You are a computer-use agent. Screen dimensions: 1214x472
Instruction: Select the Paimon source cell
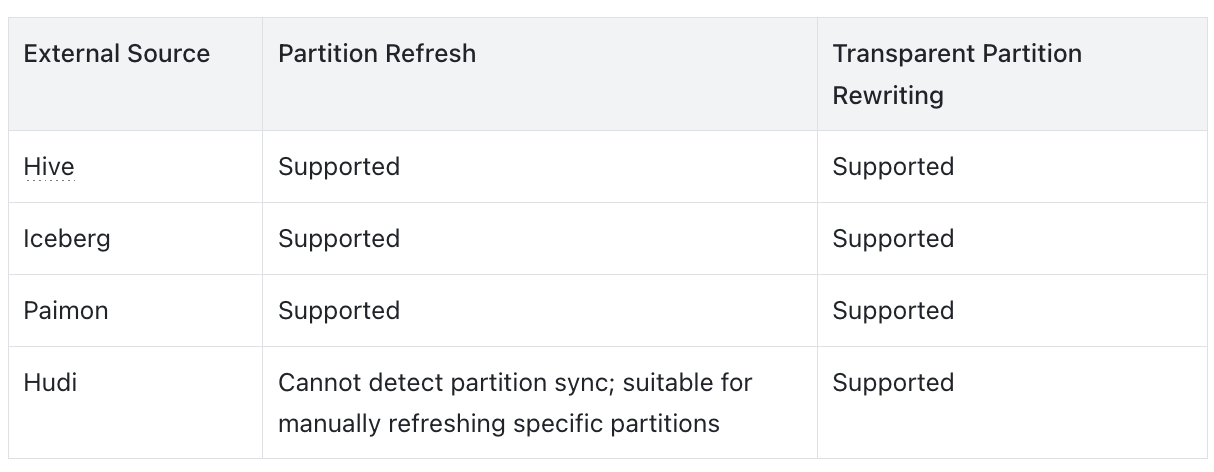(66, 311)
